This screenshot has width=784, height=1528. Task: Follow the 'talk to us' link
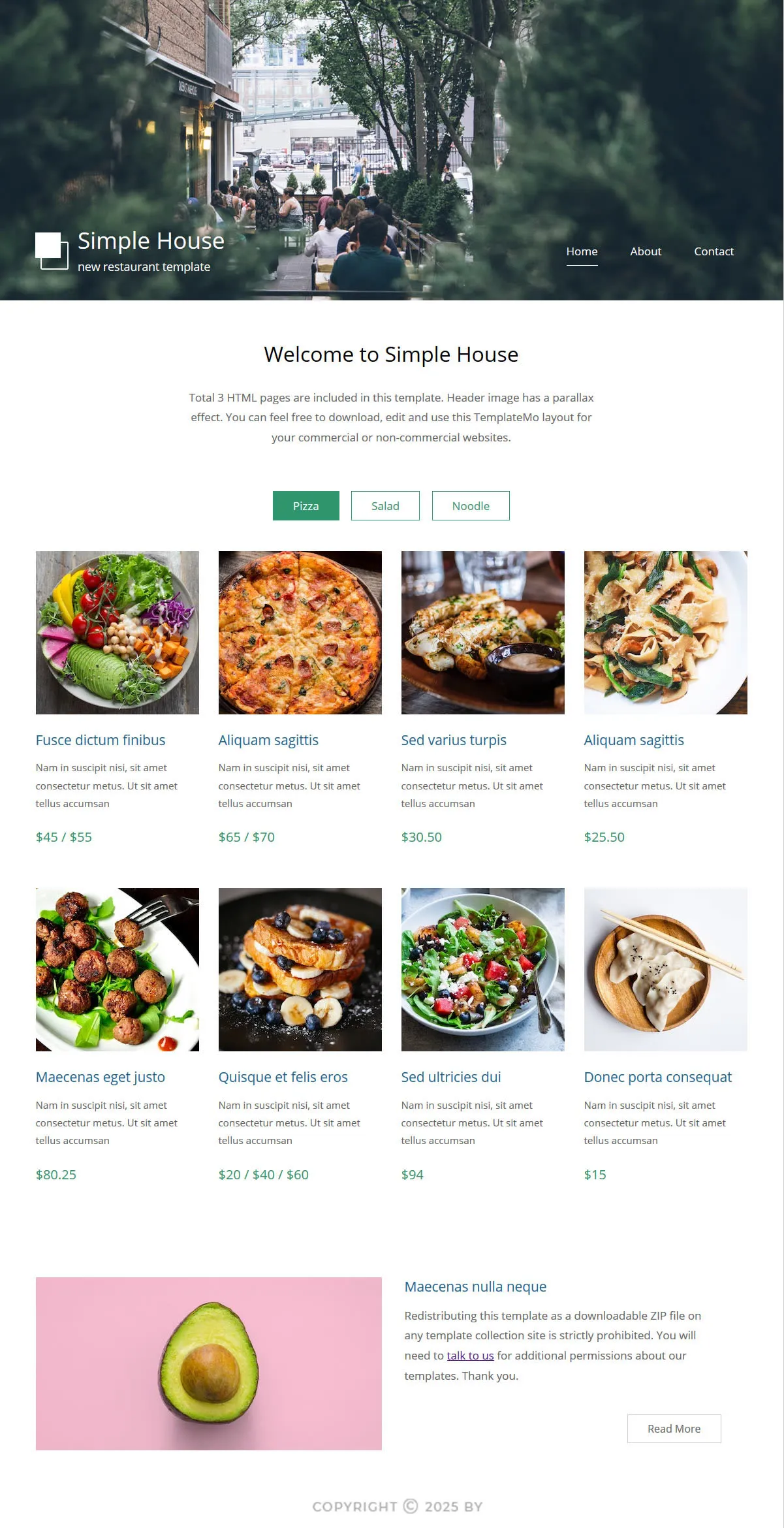pos(470,1356)
